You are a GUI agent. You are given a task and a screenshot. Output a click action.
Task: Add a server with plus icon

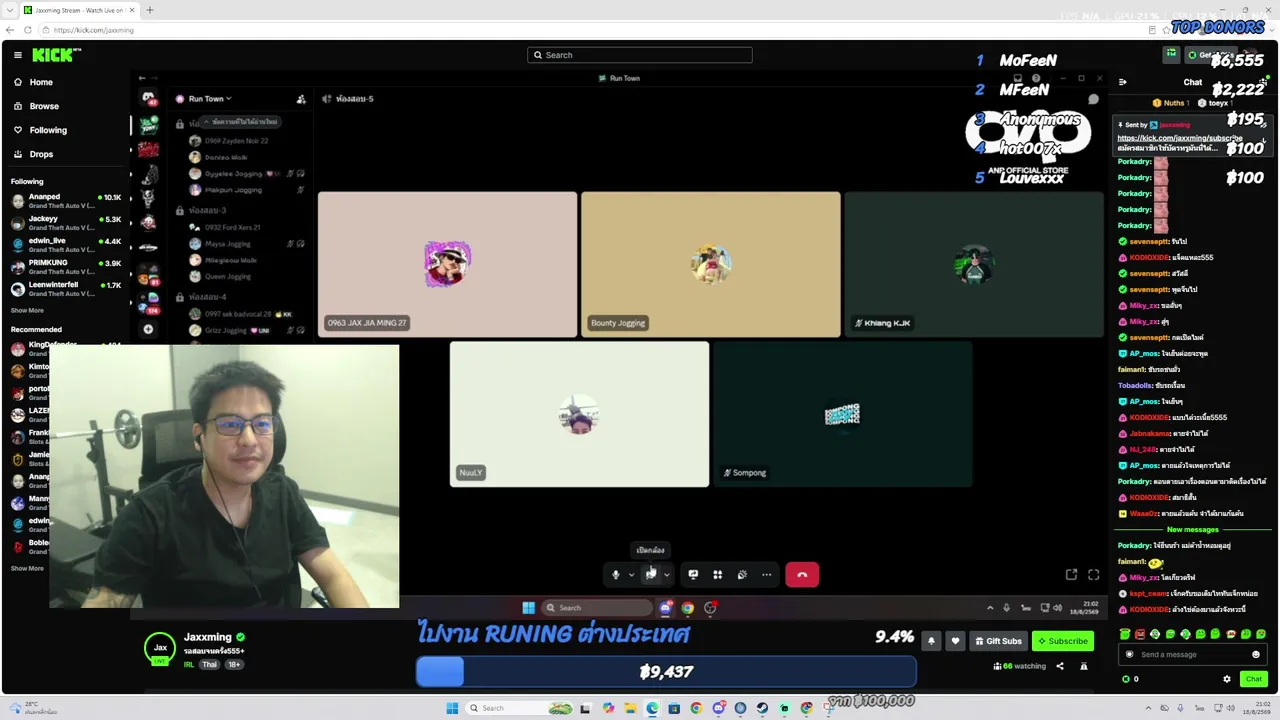click(148, 329)
